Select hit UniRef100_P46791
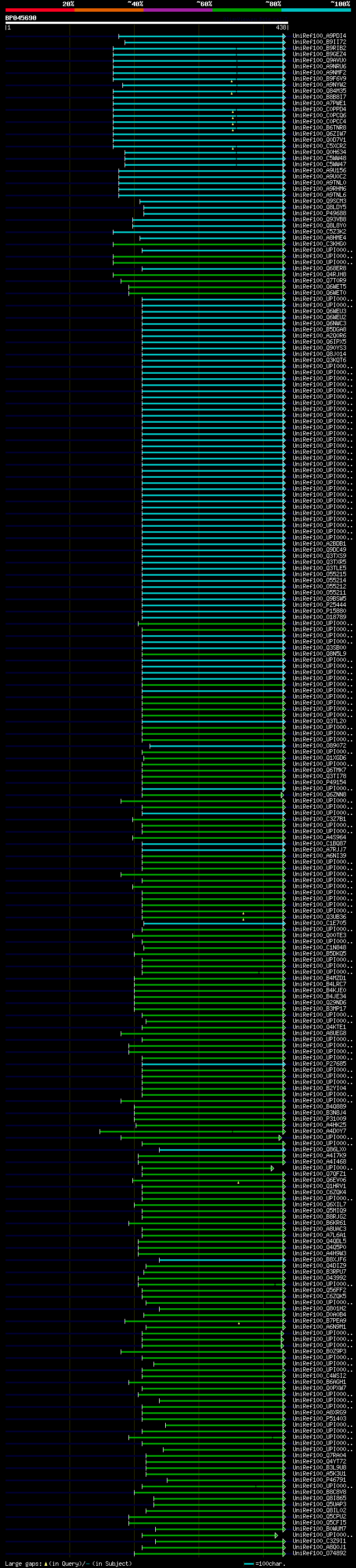 319,1479
